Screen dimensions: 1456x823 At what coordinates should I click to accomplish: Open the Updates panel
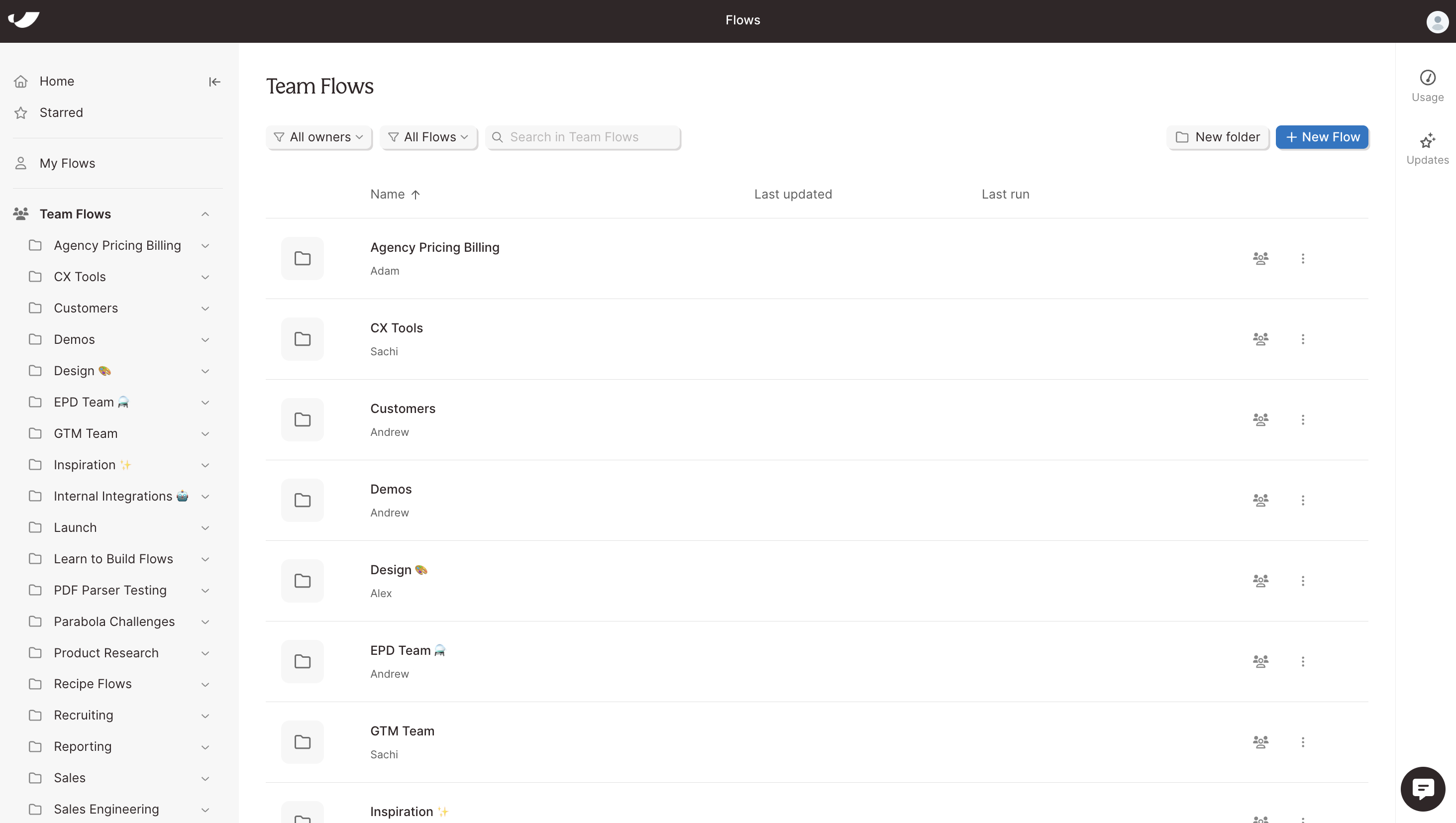(1427, 149)
